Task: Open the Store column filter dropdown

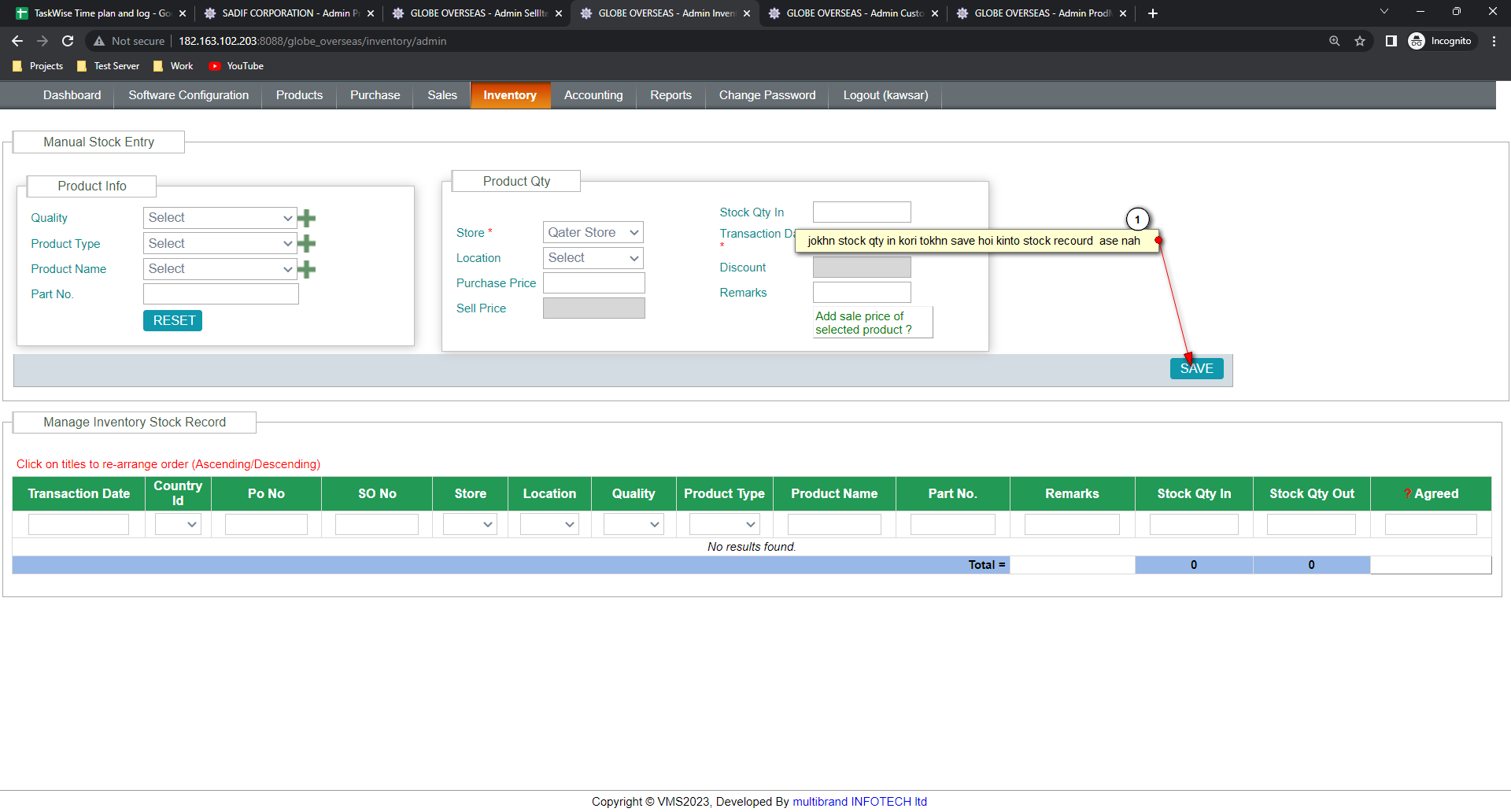Action: (470, 524)
